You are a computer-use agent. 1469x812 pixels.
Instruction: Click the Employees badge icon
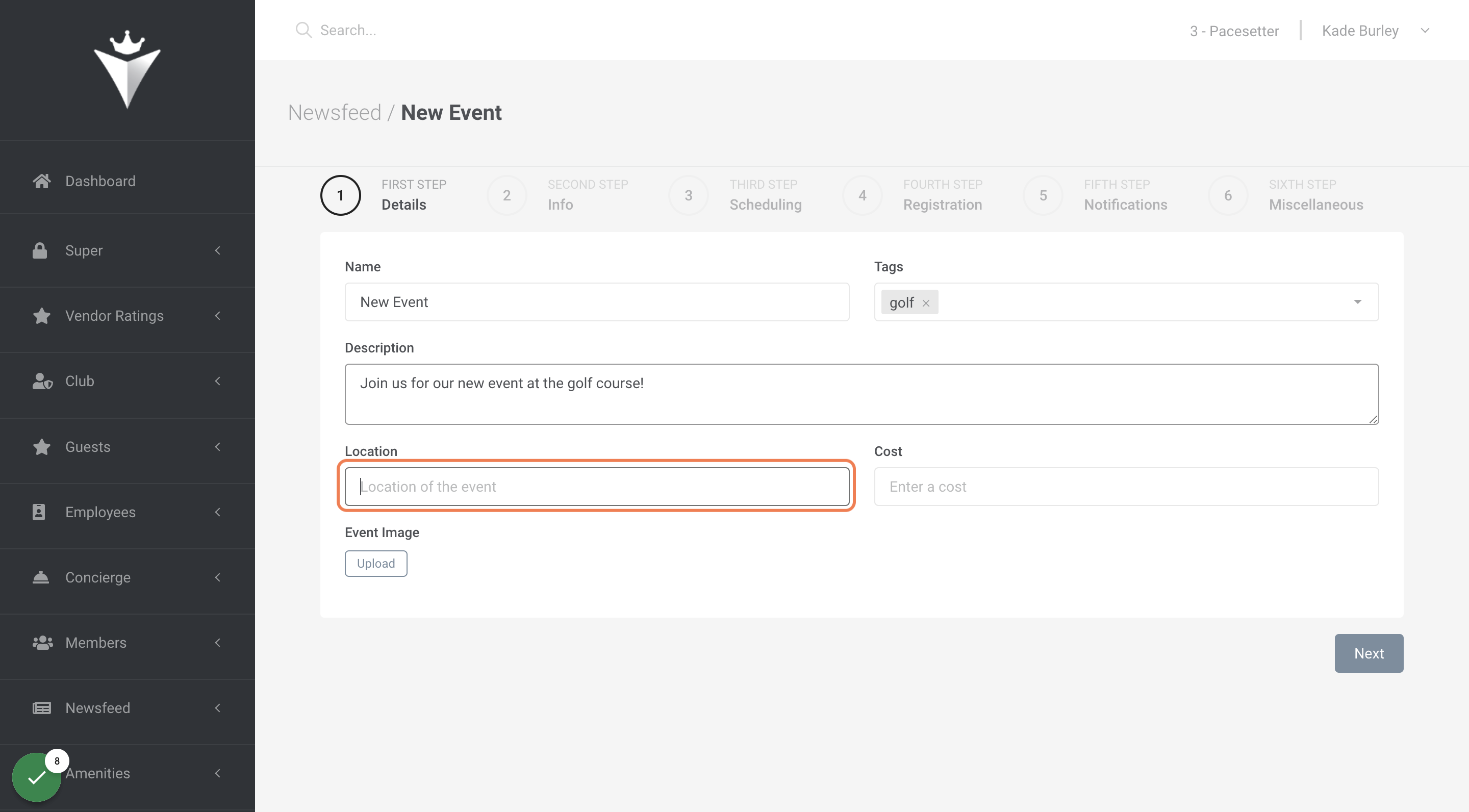click(x=39, y=512)
